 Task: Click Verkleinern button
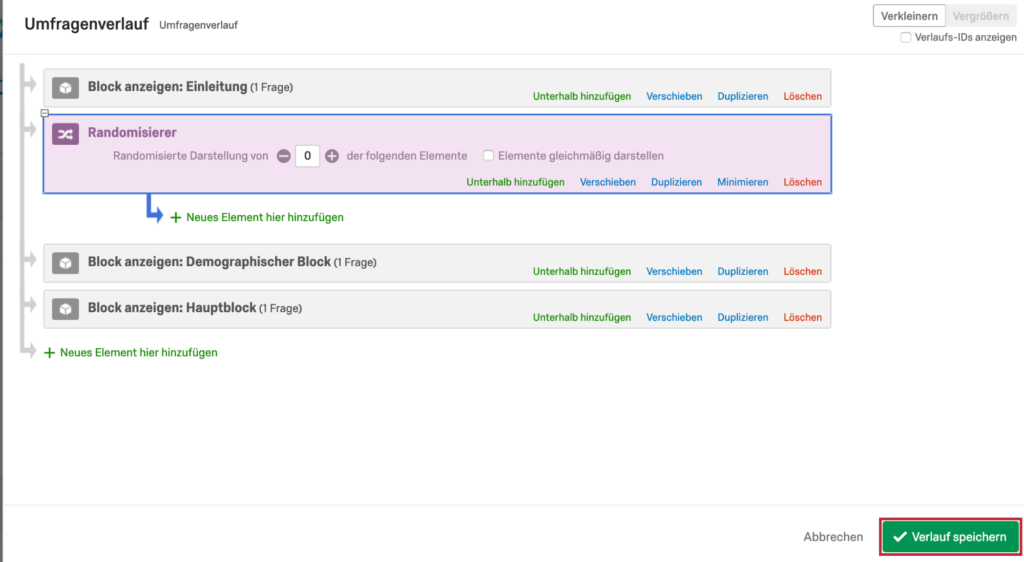tap(909, 16)
